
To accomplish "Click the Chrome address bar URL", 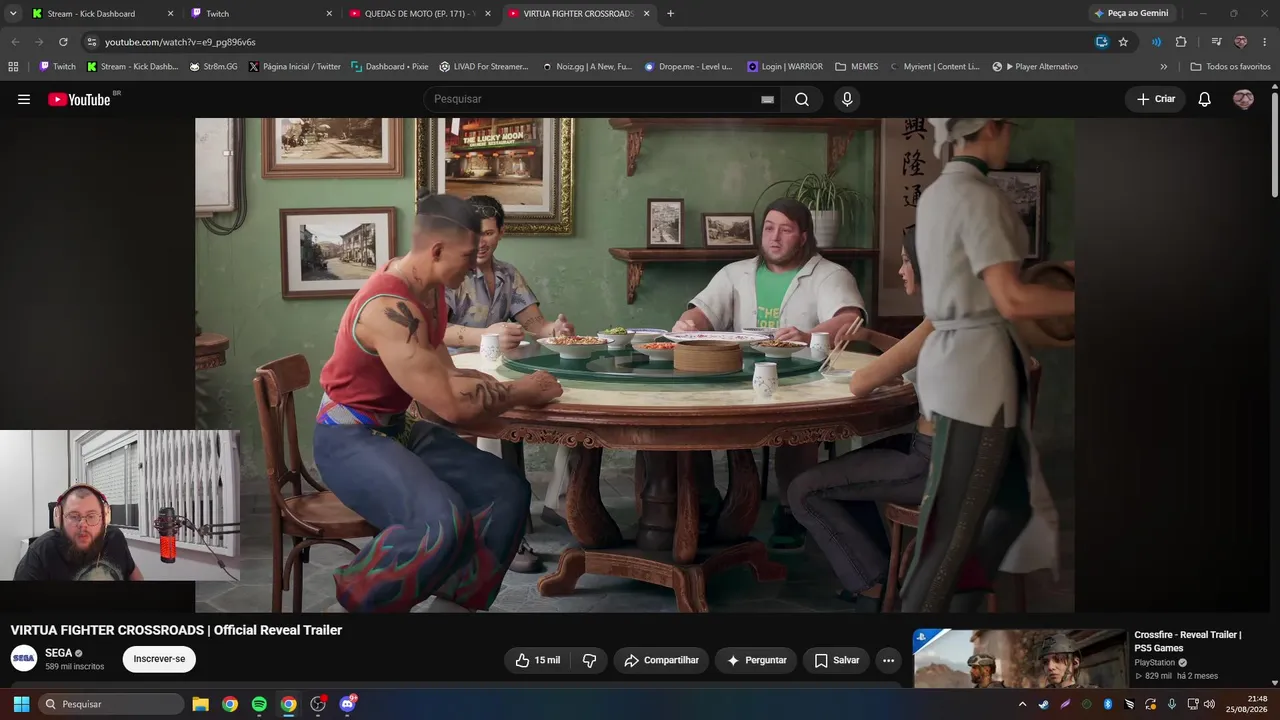I will (x=180, y=42).
